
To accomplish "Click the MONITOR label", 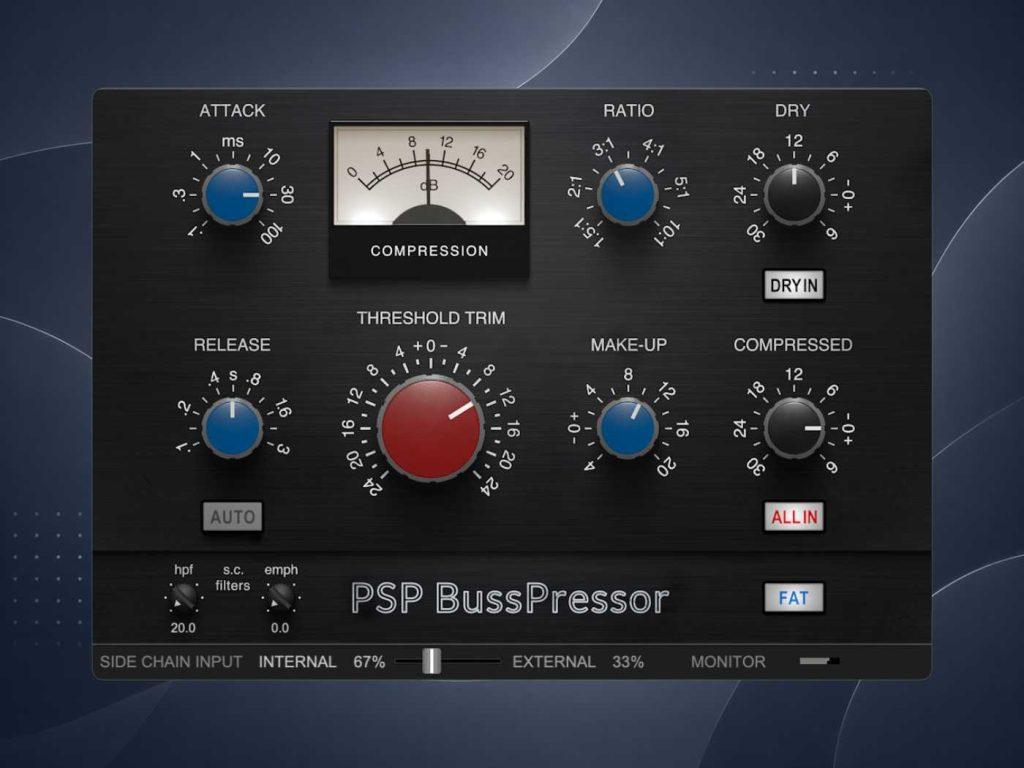I will [x=728, y=662].
